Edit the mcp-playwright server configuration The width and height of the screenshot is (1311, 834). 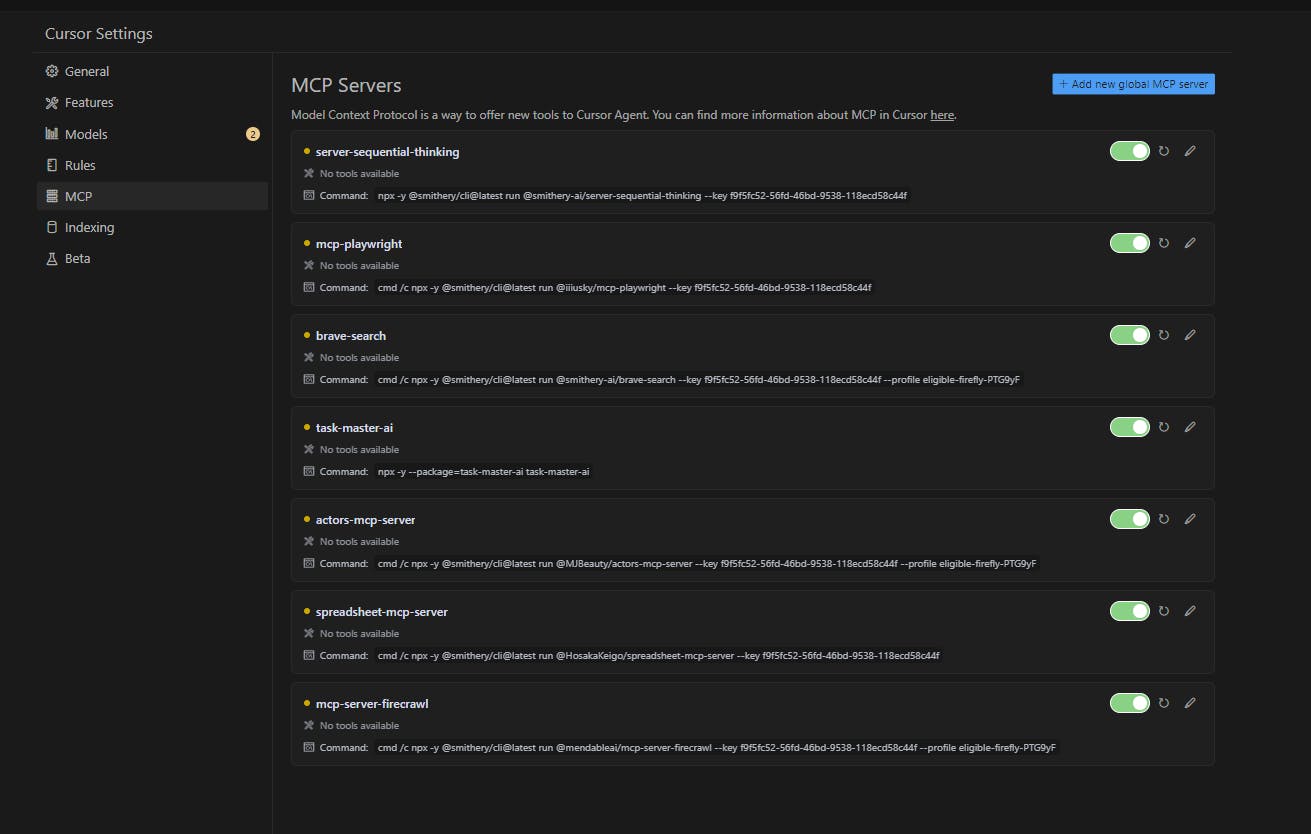pos(1190,243)
